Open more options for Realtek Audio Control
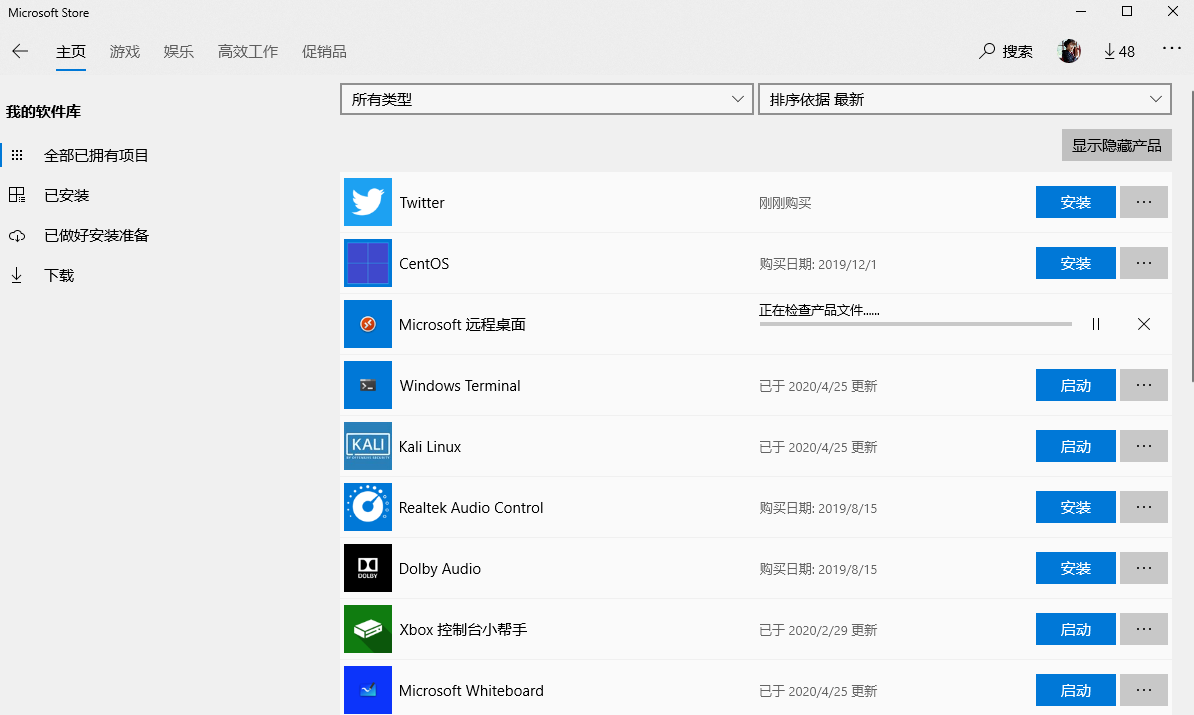This screenshot has width=1194, height=715. pos(1144,506)
